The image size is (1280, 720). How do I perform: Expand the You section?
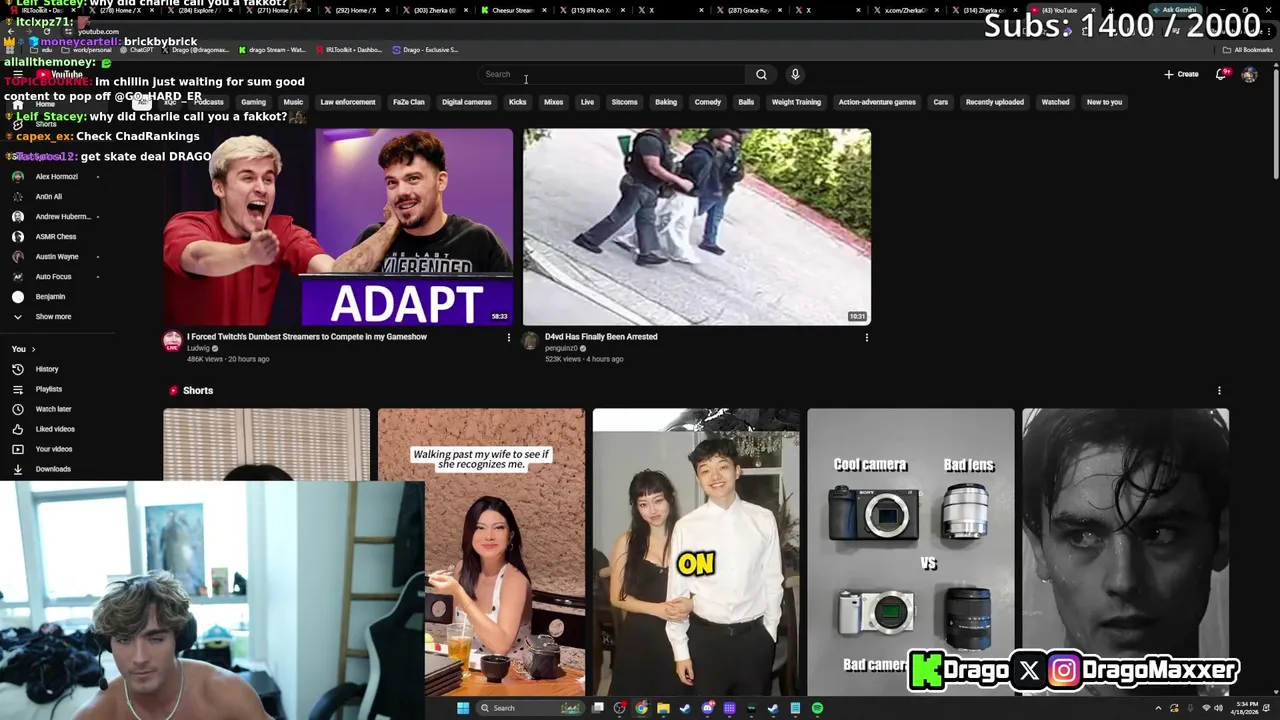(24, 349)
